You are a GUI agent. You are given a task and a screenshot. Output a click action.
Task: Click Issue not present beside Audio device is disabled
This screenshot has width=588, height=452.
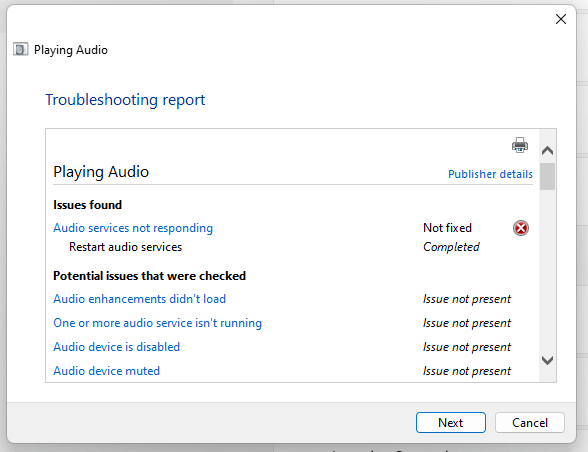[x=467, y=347]
